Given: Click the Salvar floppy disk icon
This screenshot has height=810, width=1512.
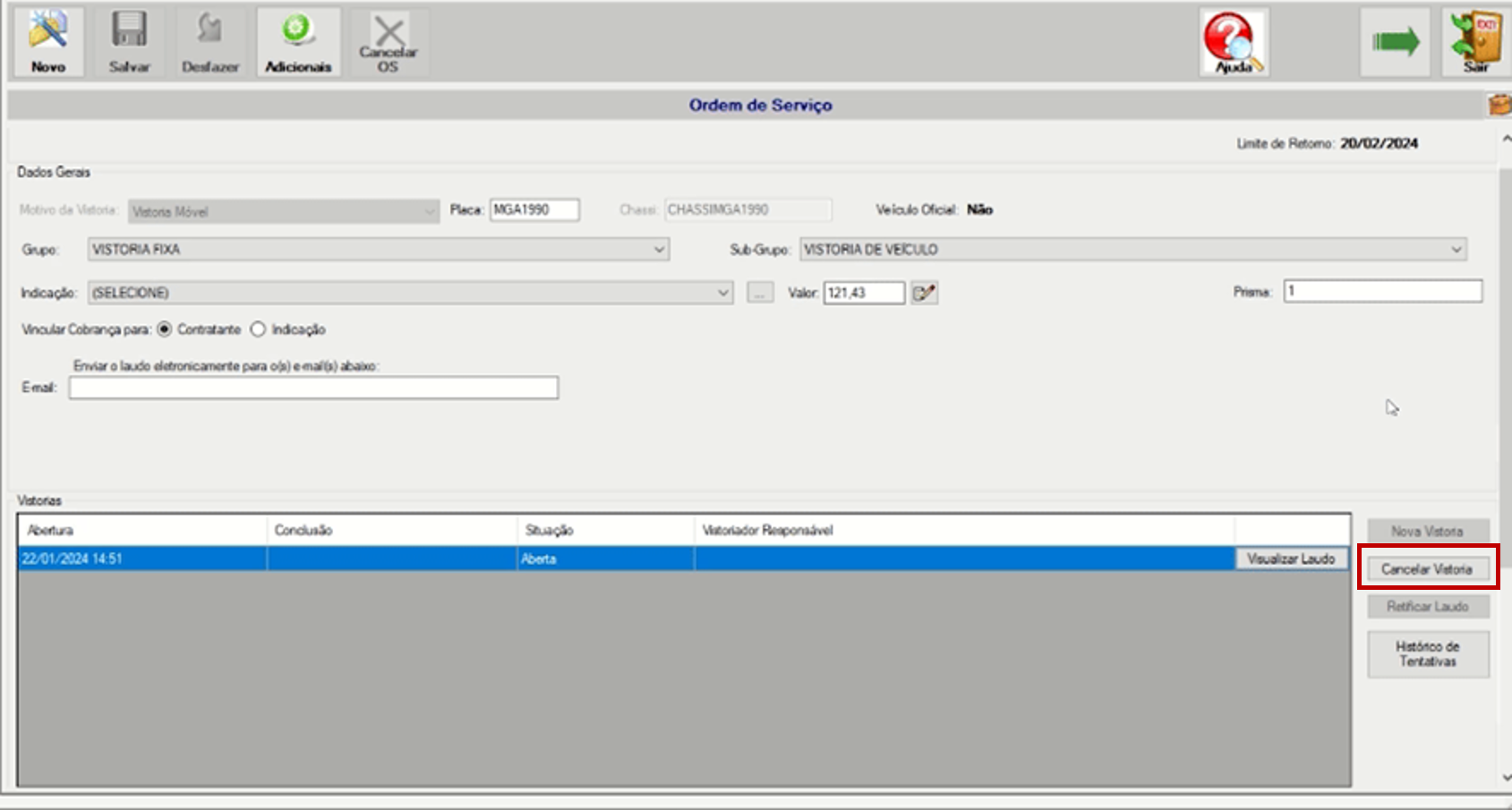Looking at the screenshot, I should click(130, 42).
